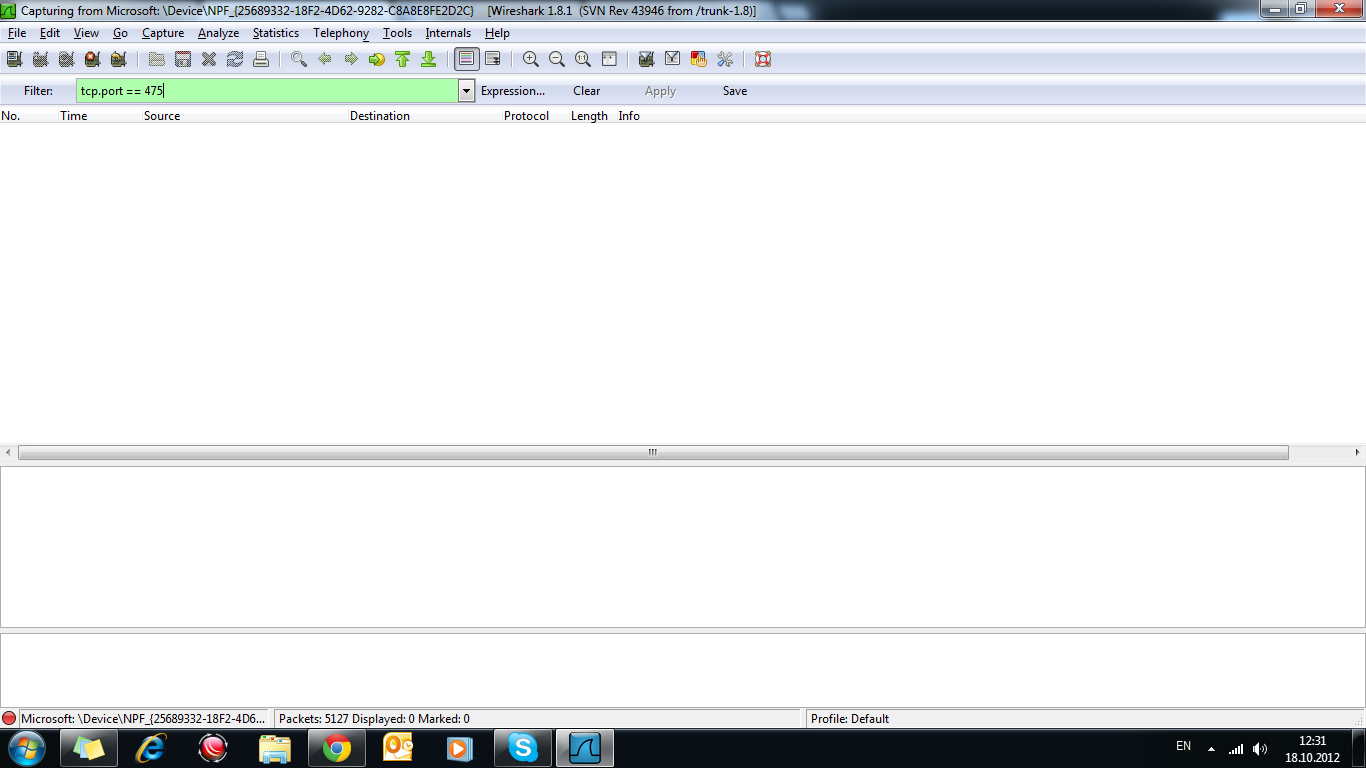Toggle auto scroll in live capture
Screen dimensions: 1366x768
coord(493,59)
